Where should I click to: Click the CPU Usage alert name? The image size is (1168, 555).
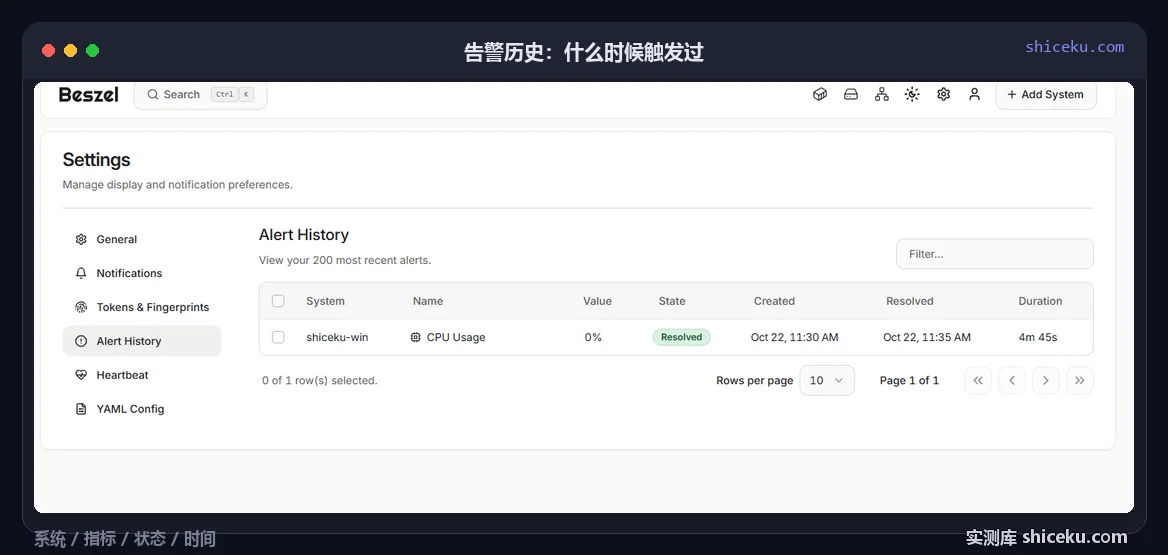[x=456, y=337]
